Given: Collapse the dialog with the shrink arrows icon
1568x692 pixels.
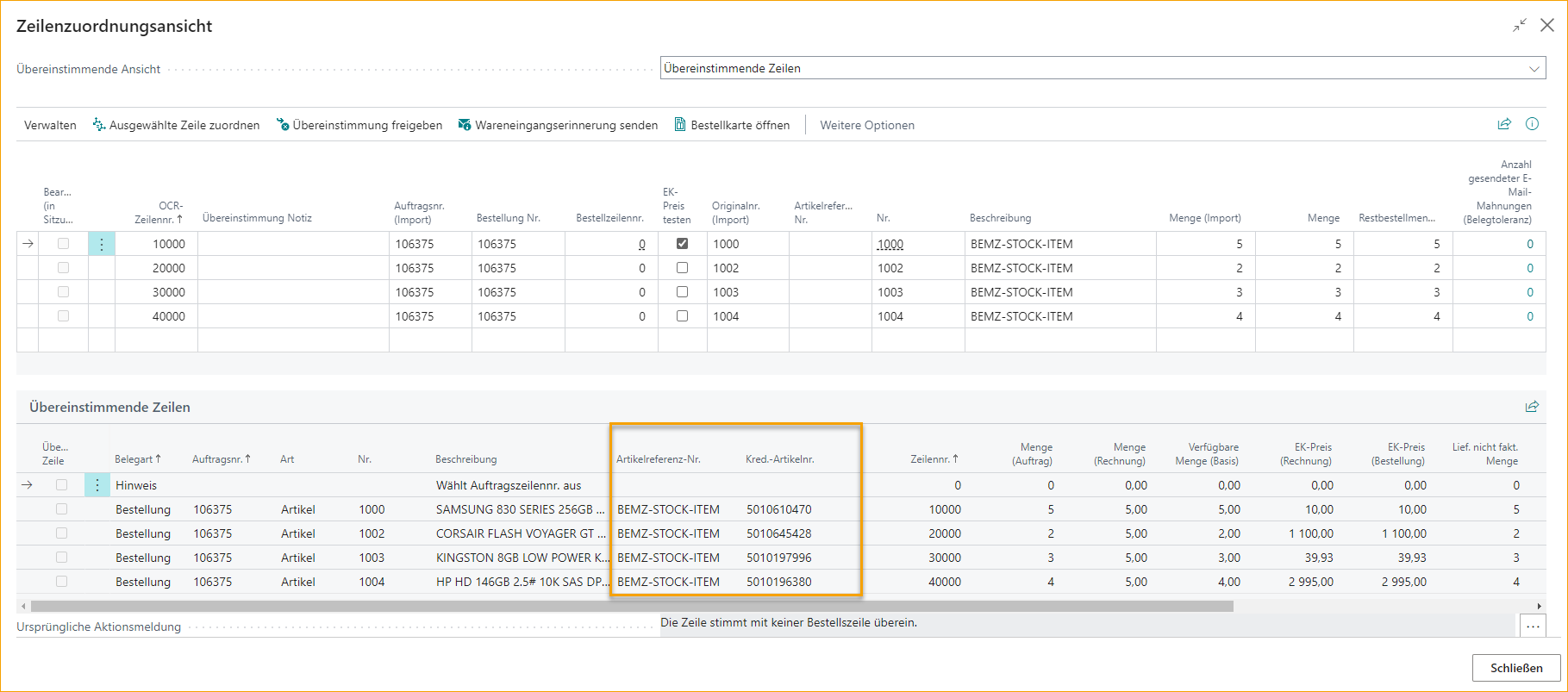Looking at the screenshot, I should click(x=1520, y=26).
